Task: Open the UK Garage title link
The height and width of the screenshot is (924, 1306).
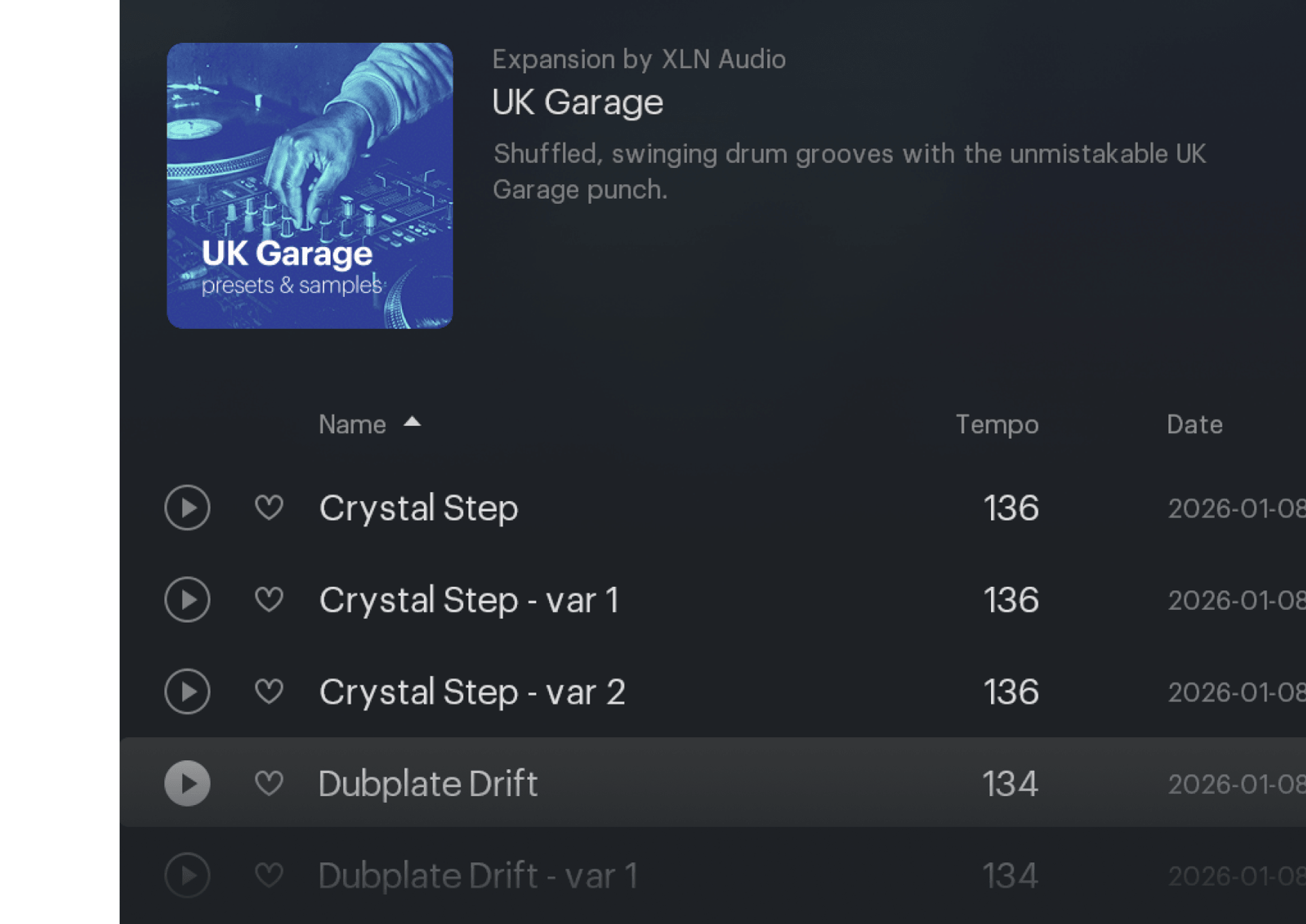Action: click(578, 101)
